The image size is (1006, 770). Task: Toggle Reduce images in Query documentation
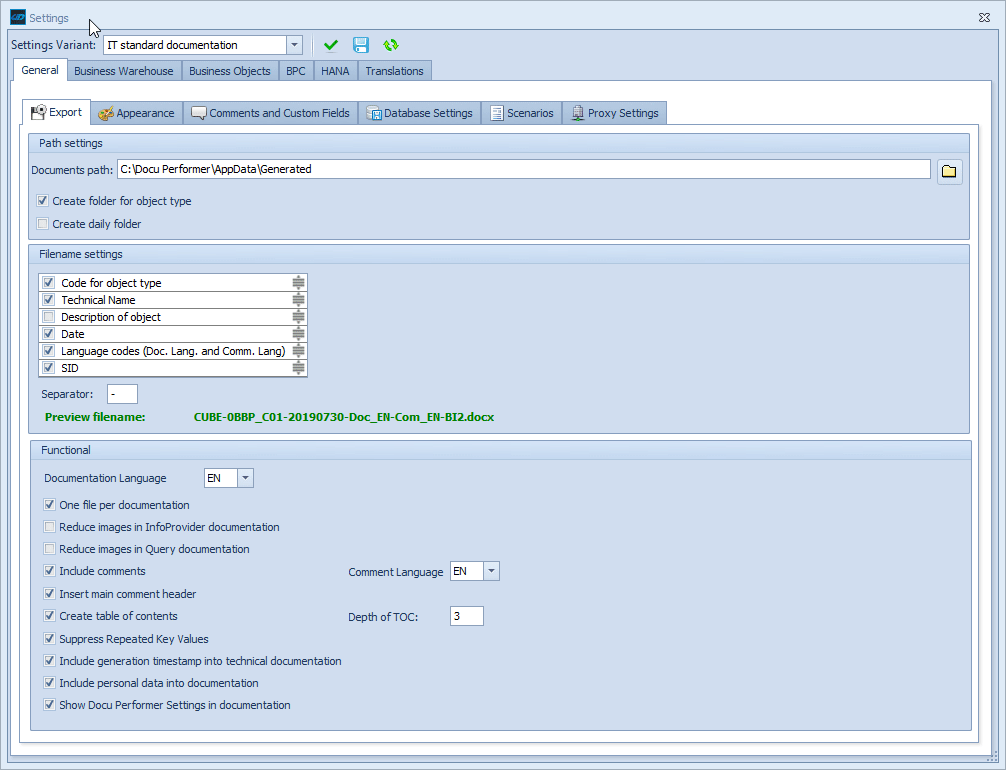(50, 549)
